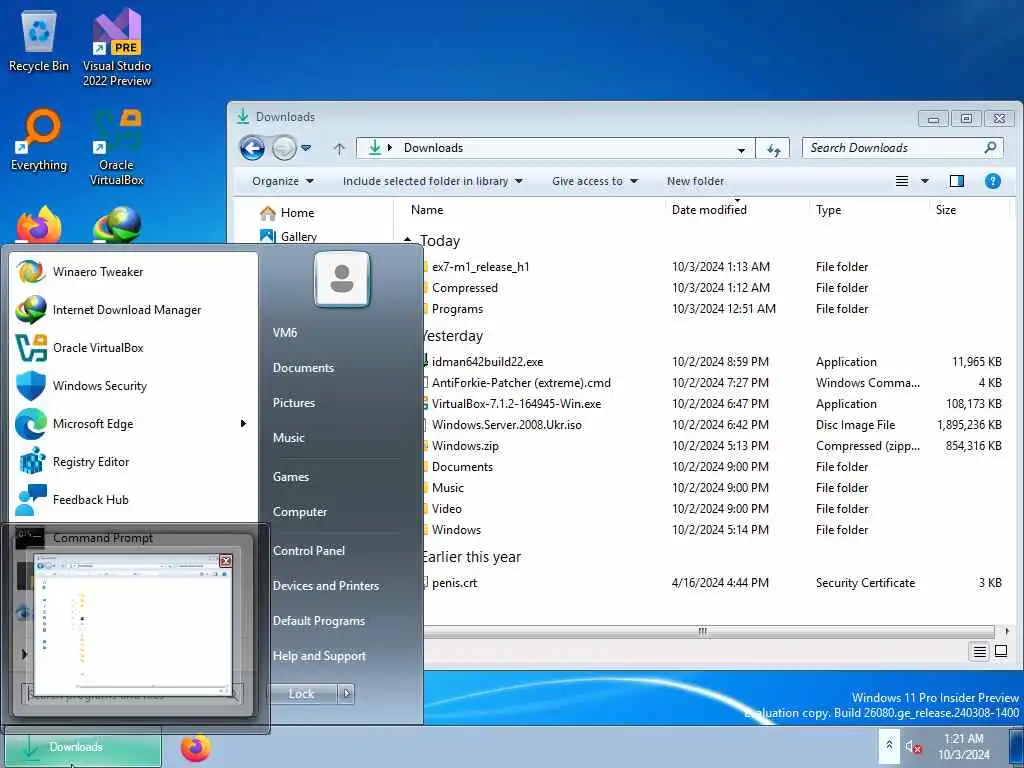Screen dimensions: 1024x768
Task: Open Default Programs from Start menu
Action: [319, 620]
